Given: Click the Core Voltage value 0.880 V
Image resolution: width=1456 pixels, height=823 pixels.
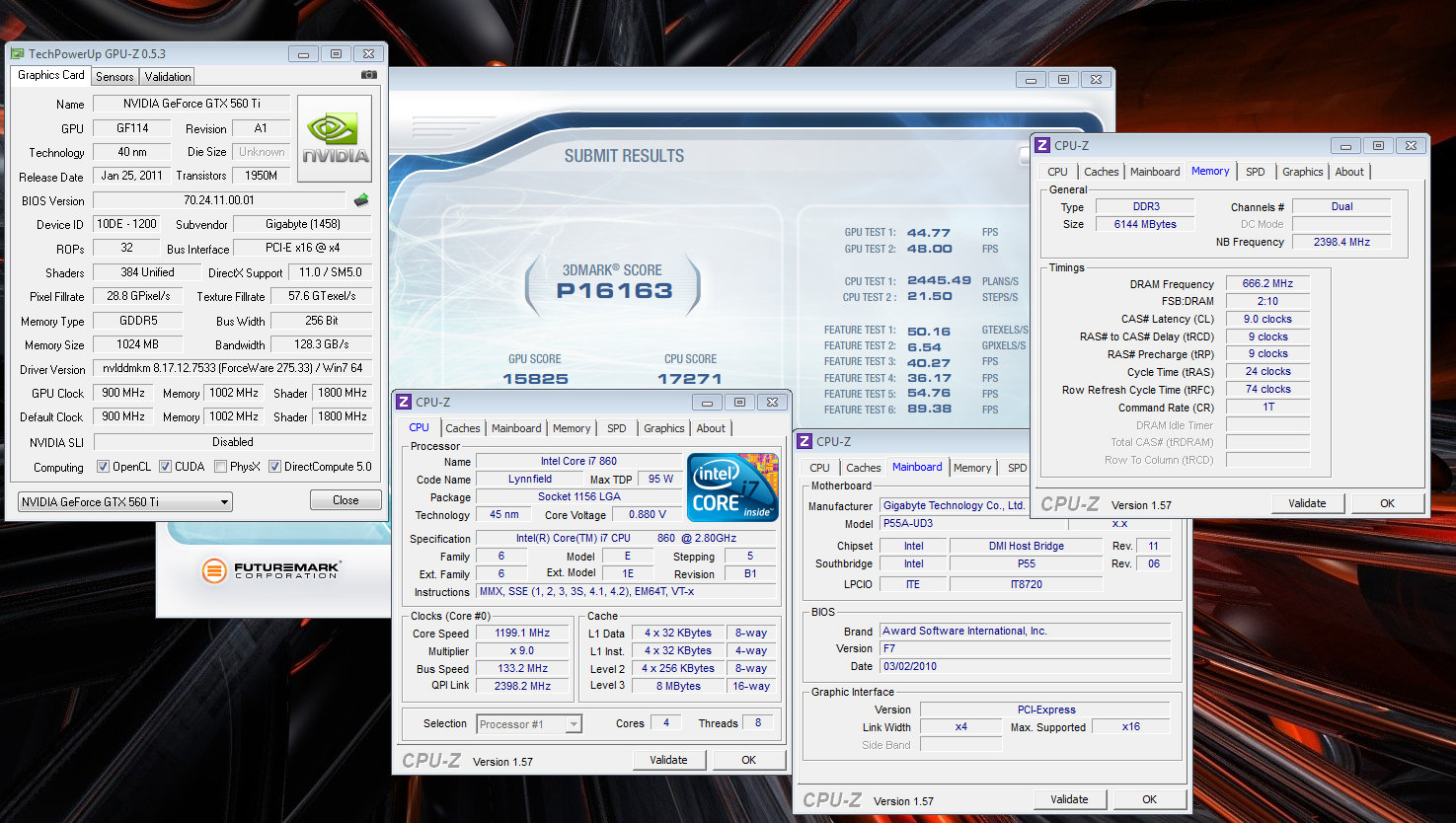Looking at the screenshot, I should click(648, 514).
